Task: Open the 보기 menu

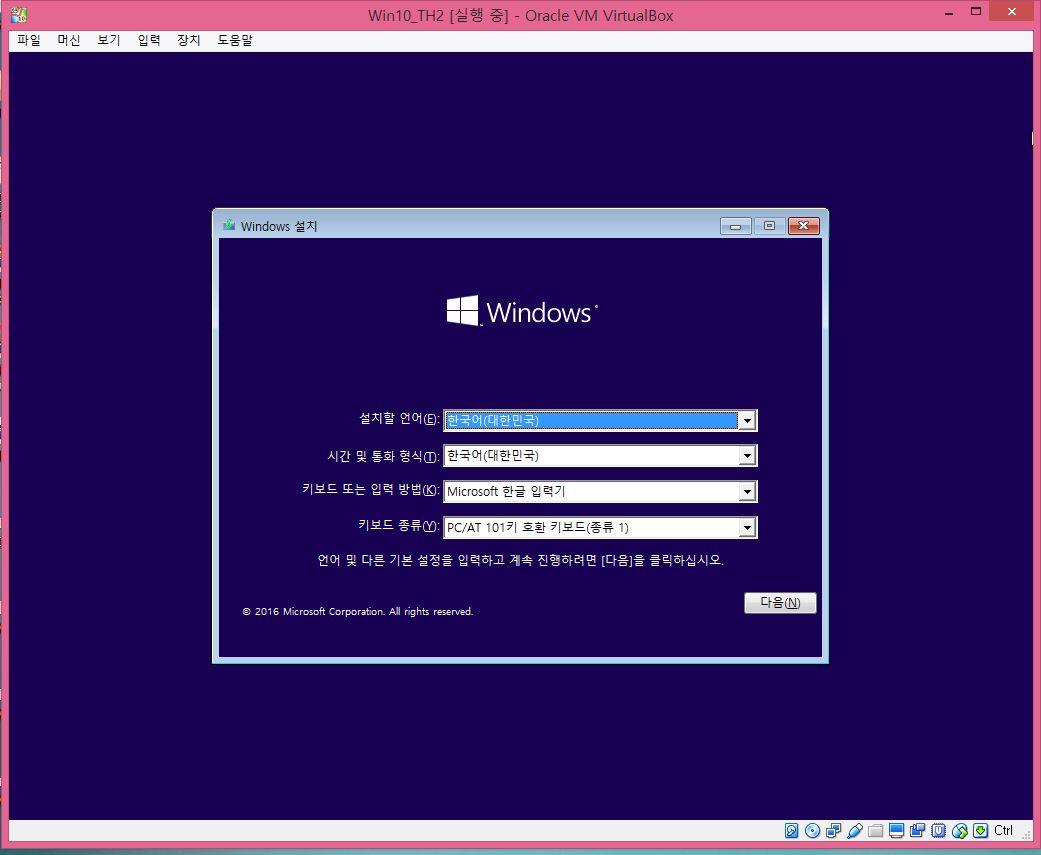Action: point(108,40)
